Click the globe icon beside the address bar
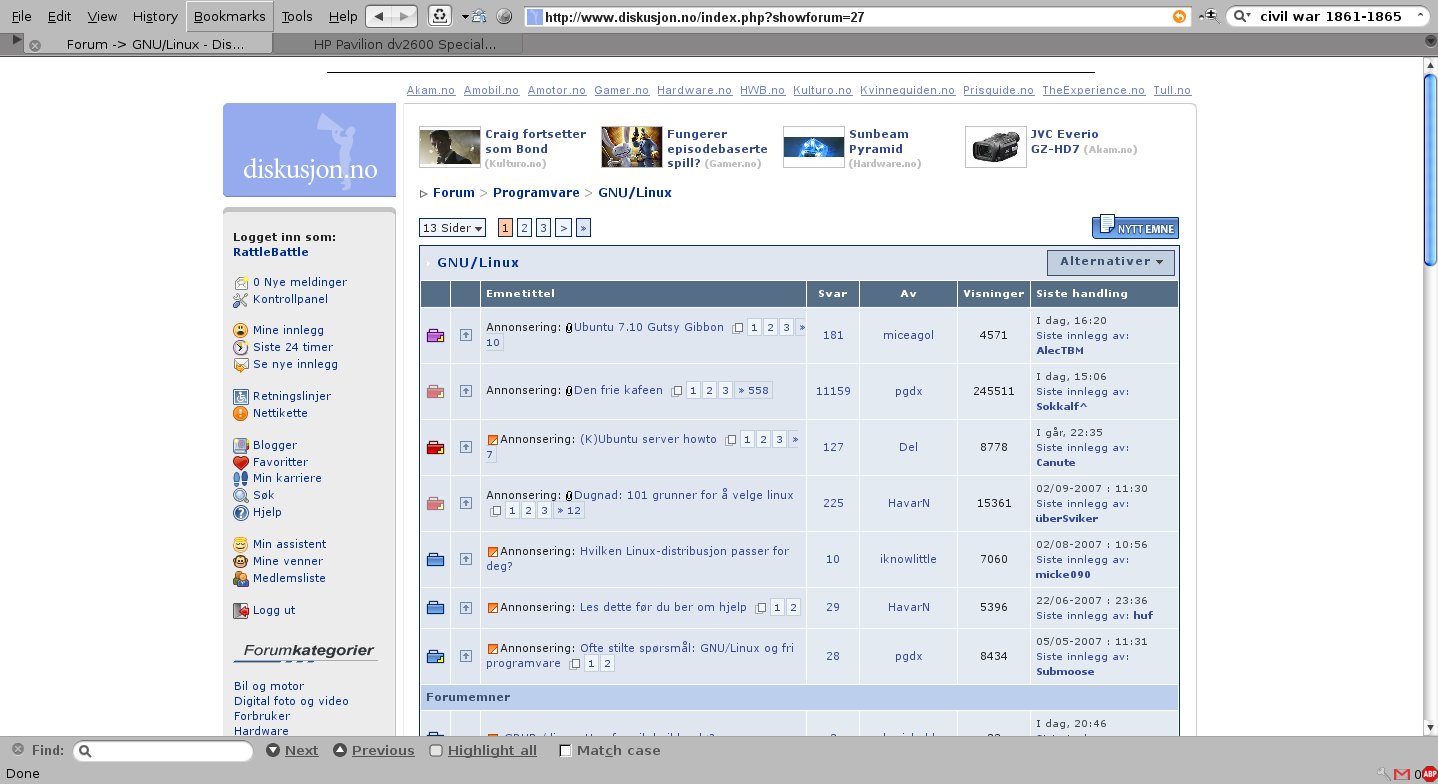This screenshot has width=1438, height=784. (504, 16)
